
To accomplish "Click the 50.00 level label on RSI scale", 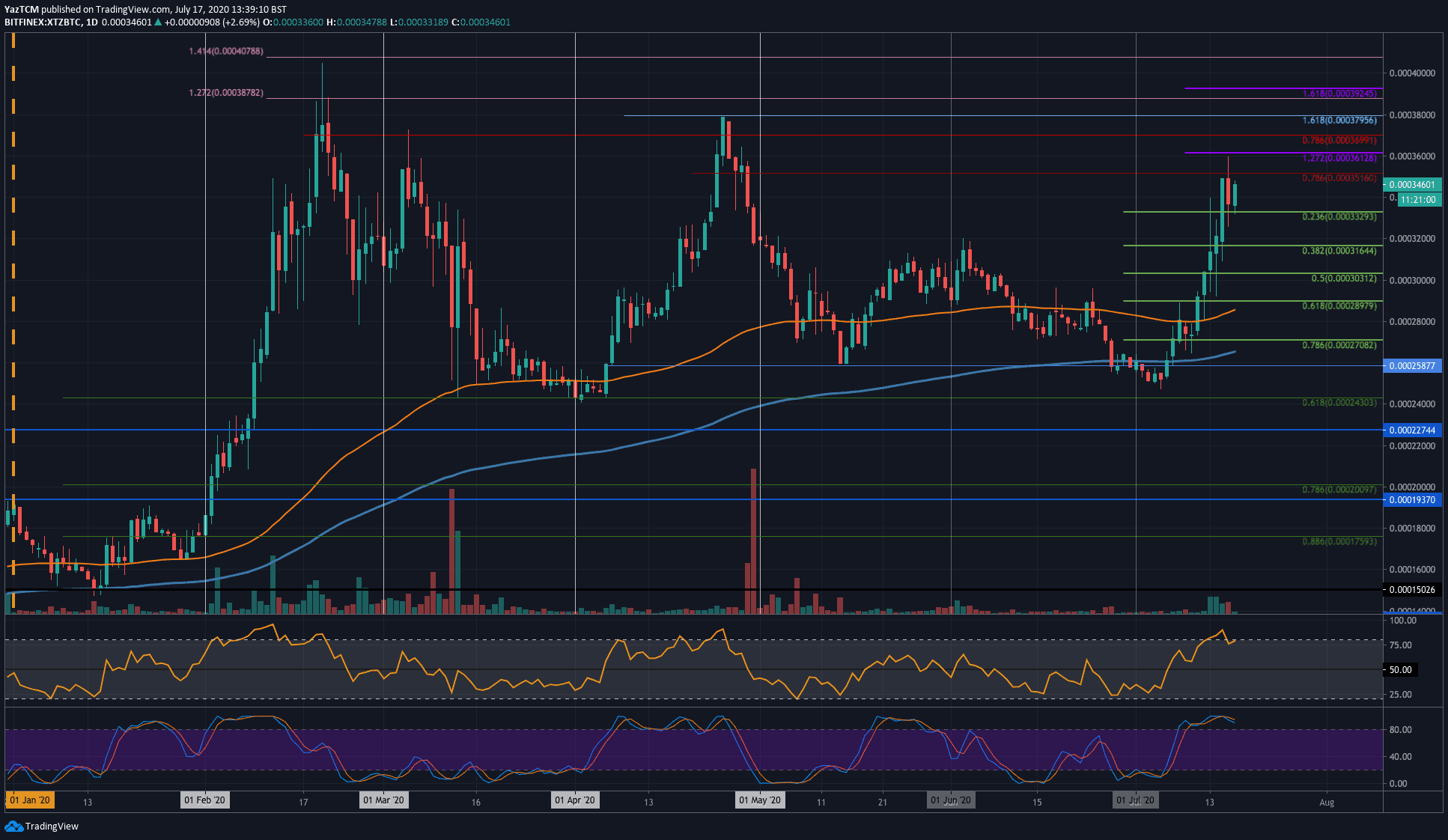I will coord(1399,670).
